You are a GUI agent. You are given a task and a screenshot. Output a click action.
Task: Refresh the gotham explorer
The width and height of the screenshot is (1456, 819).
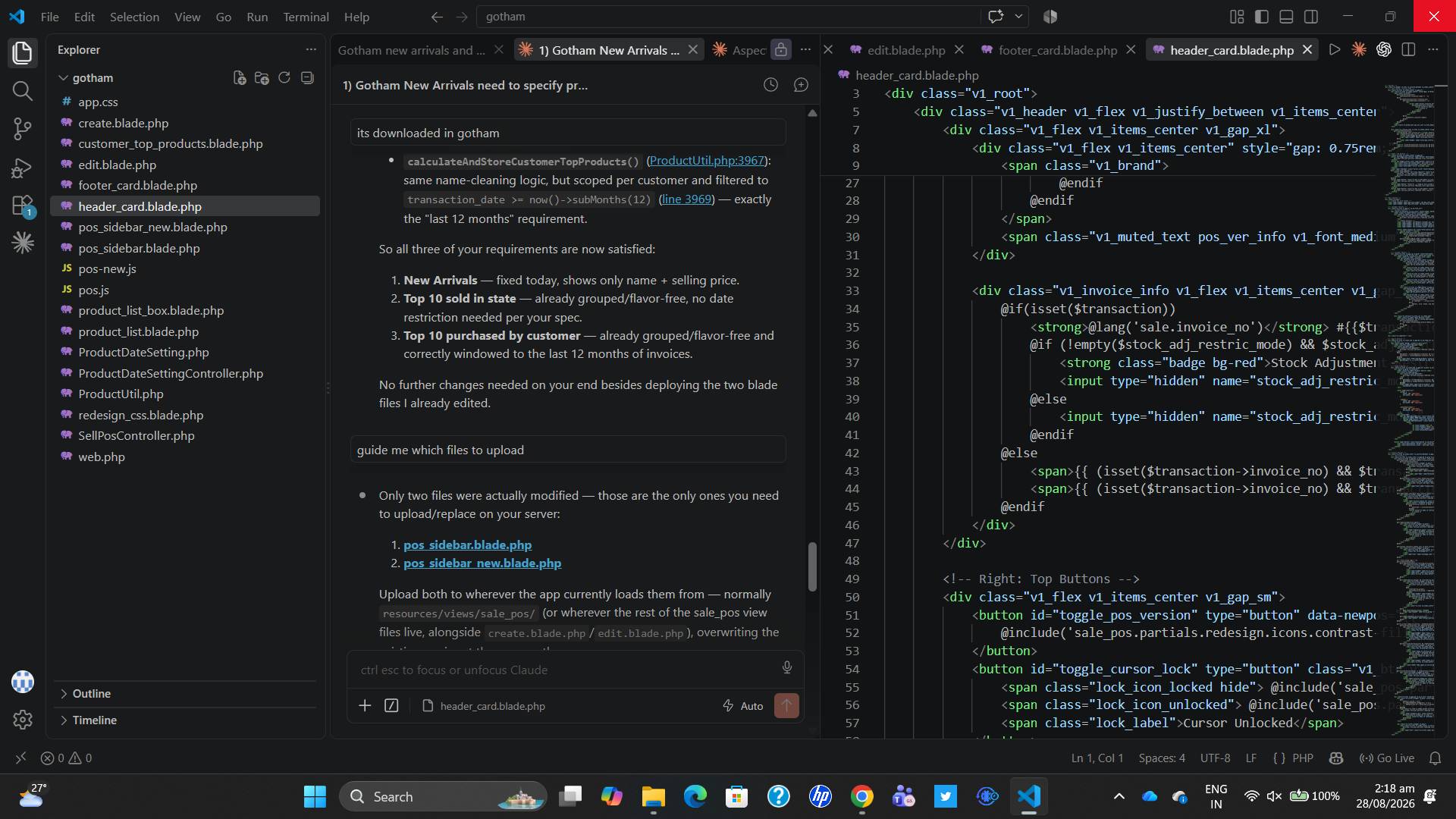[284, 77]
